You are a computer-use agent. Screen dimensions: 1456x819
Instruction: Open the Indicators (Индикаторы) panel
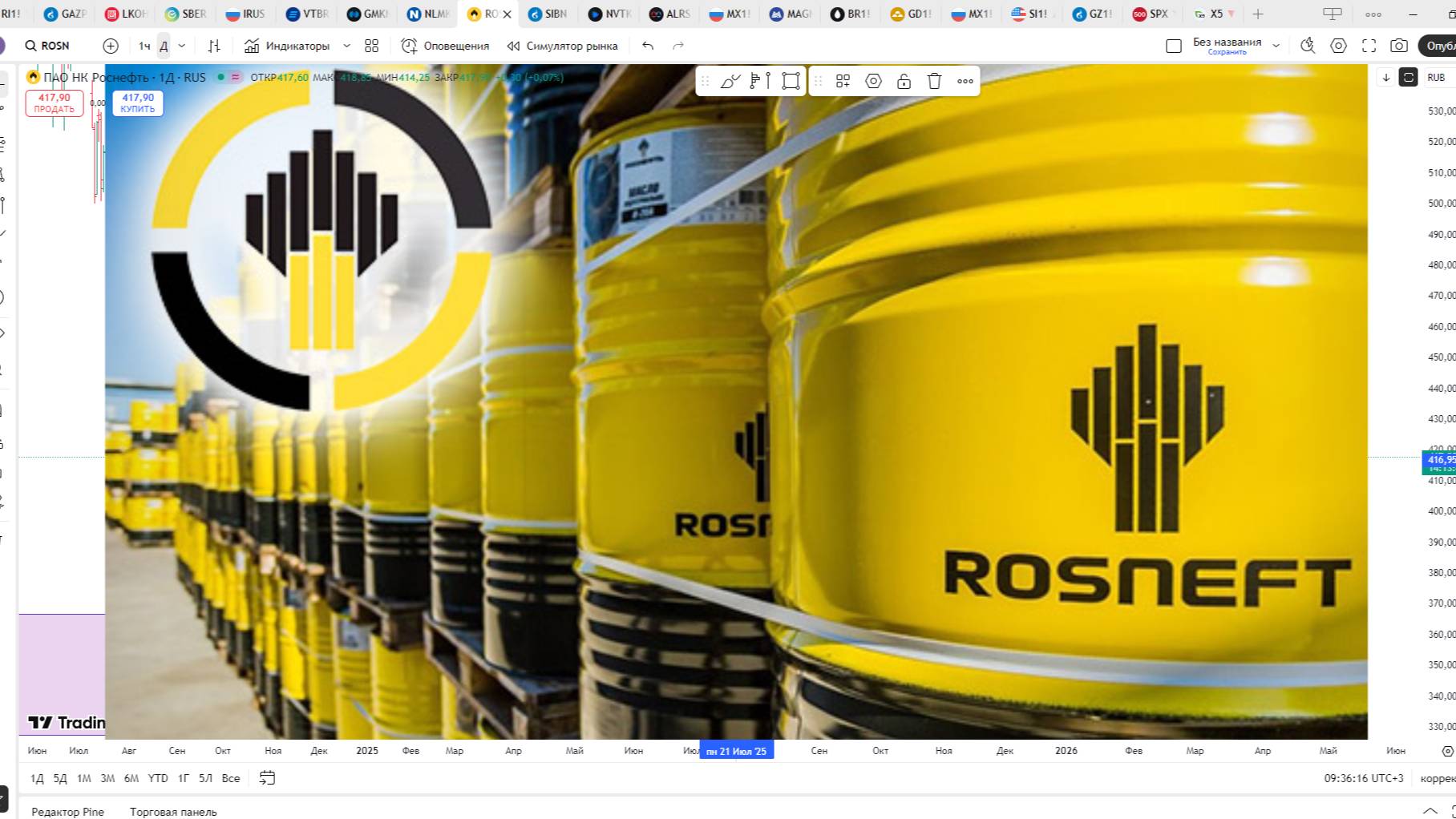tap(288, 46)
